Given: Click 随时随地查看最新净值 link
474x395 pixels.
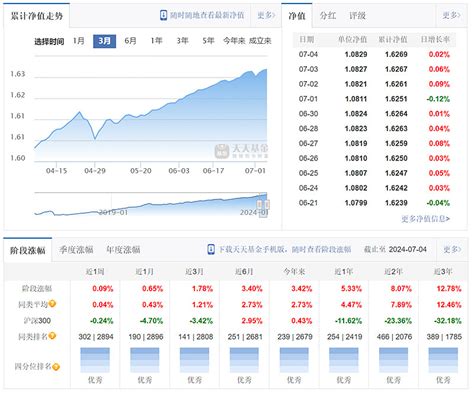Looking at the screenshot, I should [x=207, y=15].
